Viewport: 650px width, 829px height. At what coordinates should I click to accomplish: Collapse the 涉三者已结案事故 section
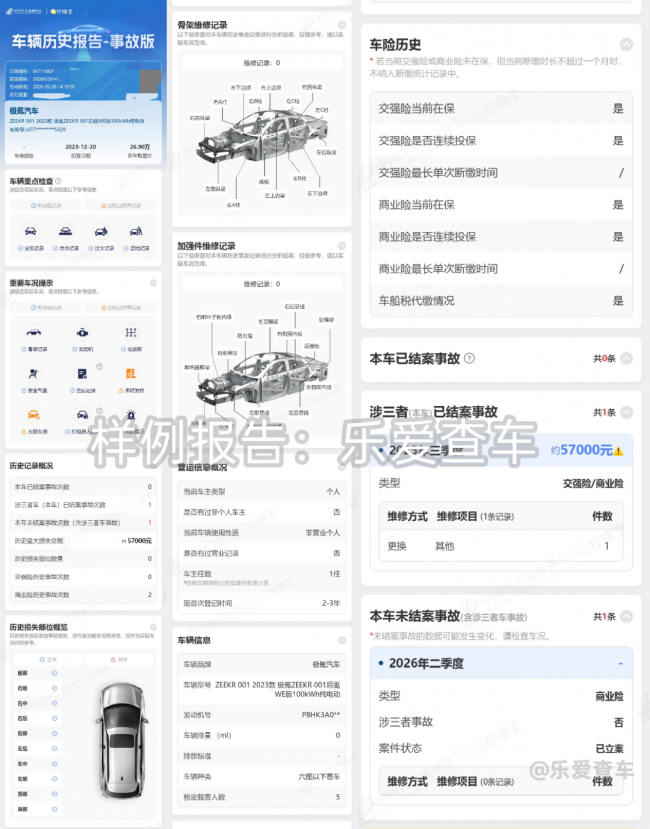(626, 412)
